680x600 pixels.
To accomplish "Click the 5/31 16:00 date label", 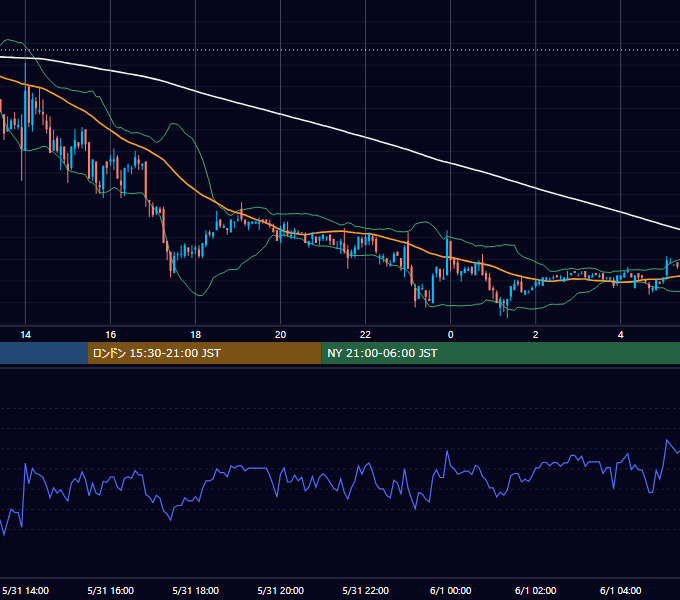I will [111, 590].
